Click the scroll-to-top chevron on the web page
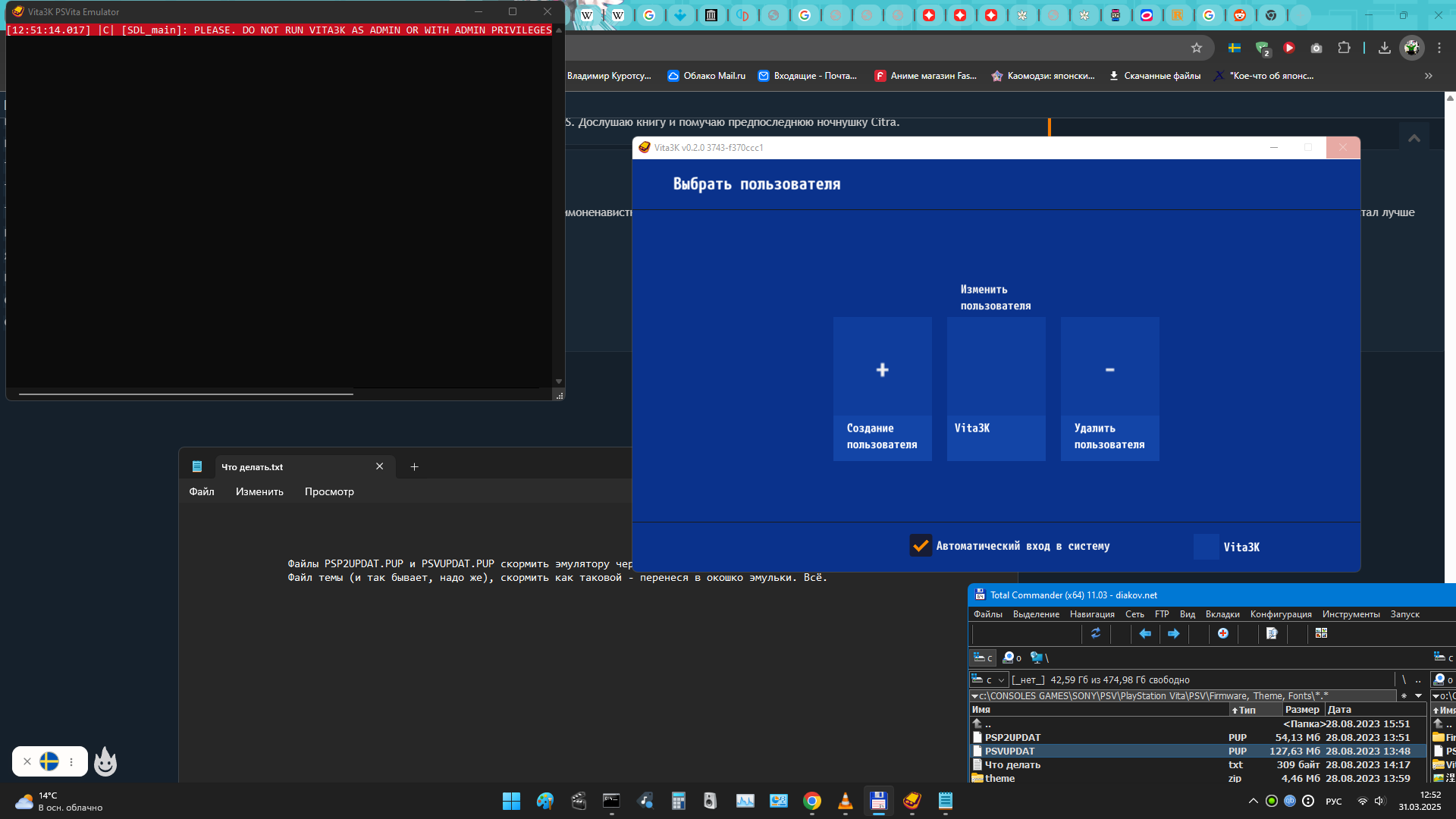The height and width of the screenshot is (819, 1456). 1414,138
